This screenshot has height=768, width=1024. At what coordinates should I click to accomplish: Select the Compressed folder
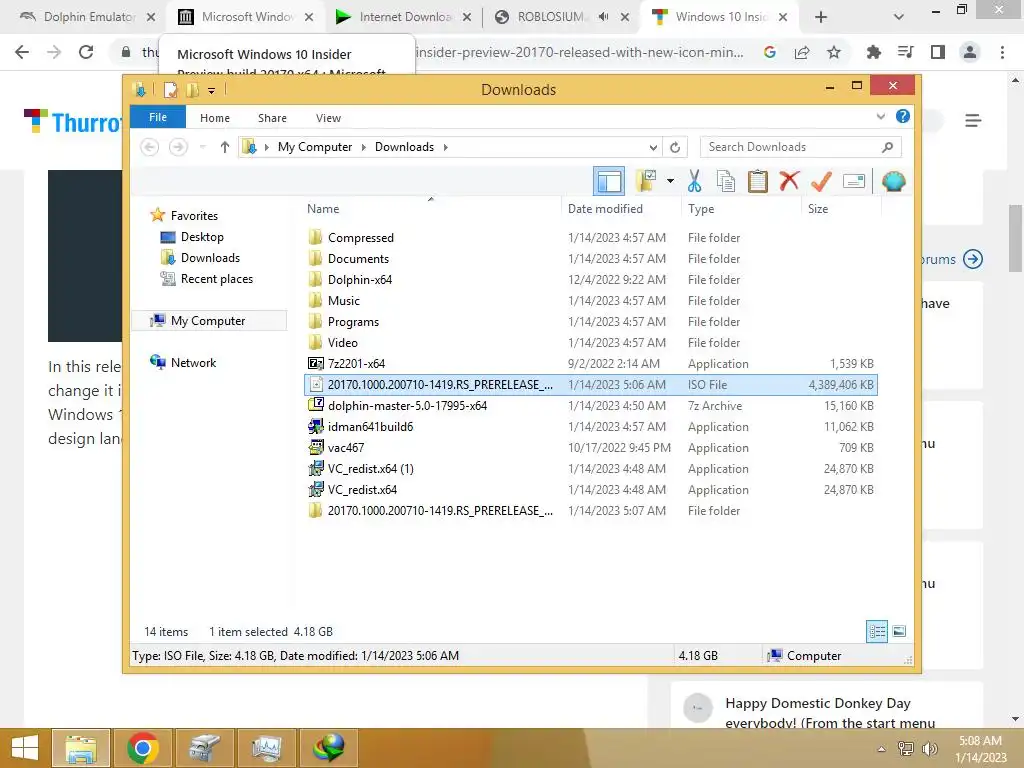point(360,238)
